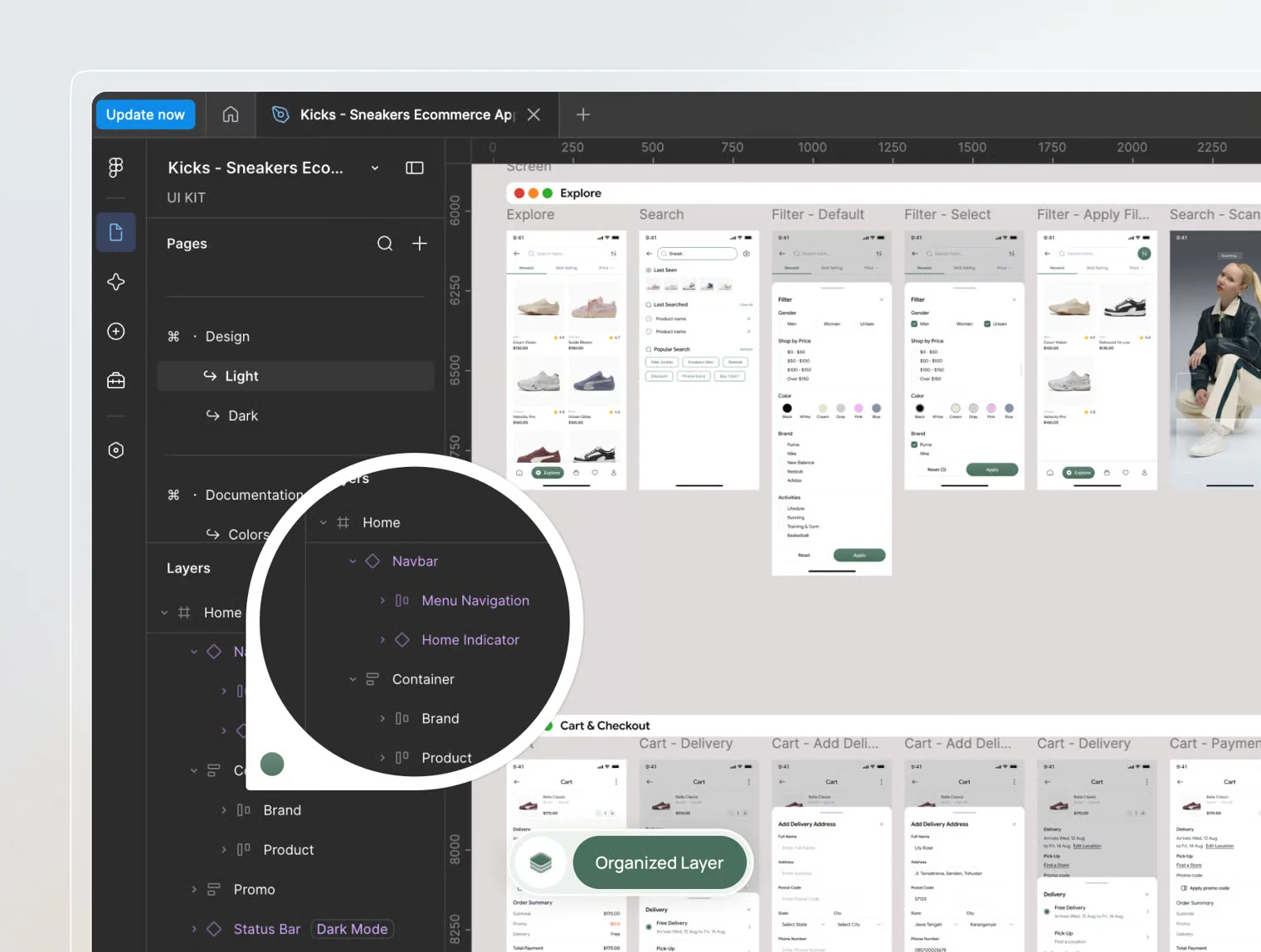Open the Figma main menu logo
Image resolution: width=1261 pixels, height=952 pixels.
click(x=116, y=168)
